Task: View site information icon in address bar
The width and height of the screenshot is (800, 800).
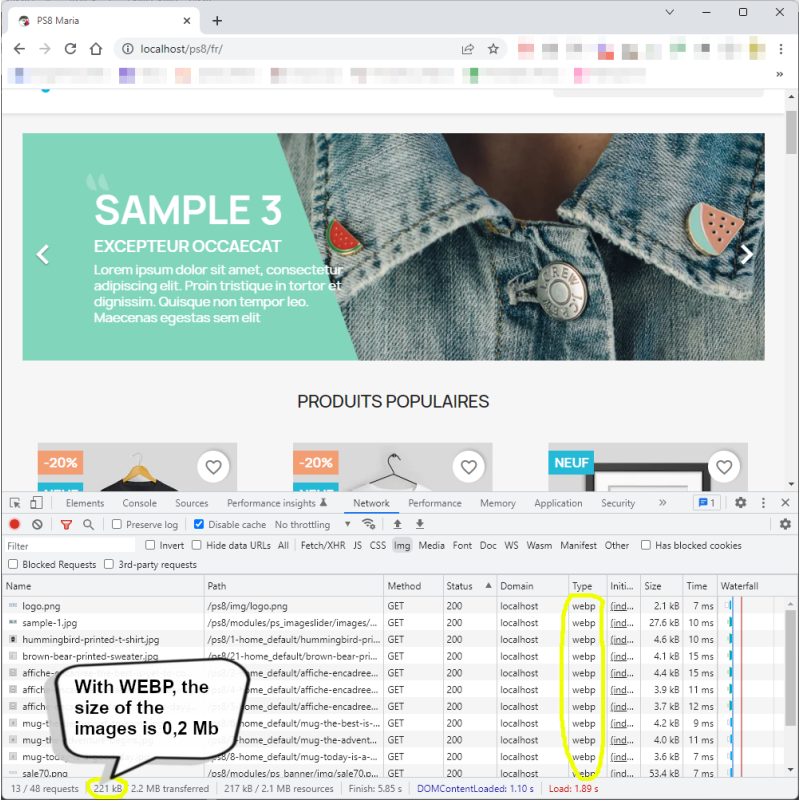Action: click(128, 49)
